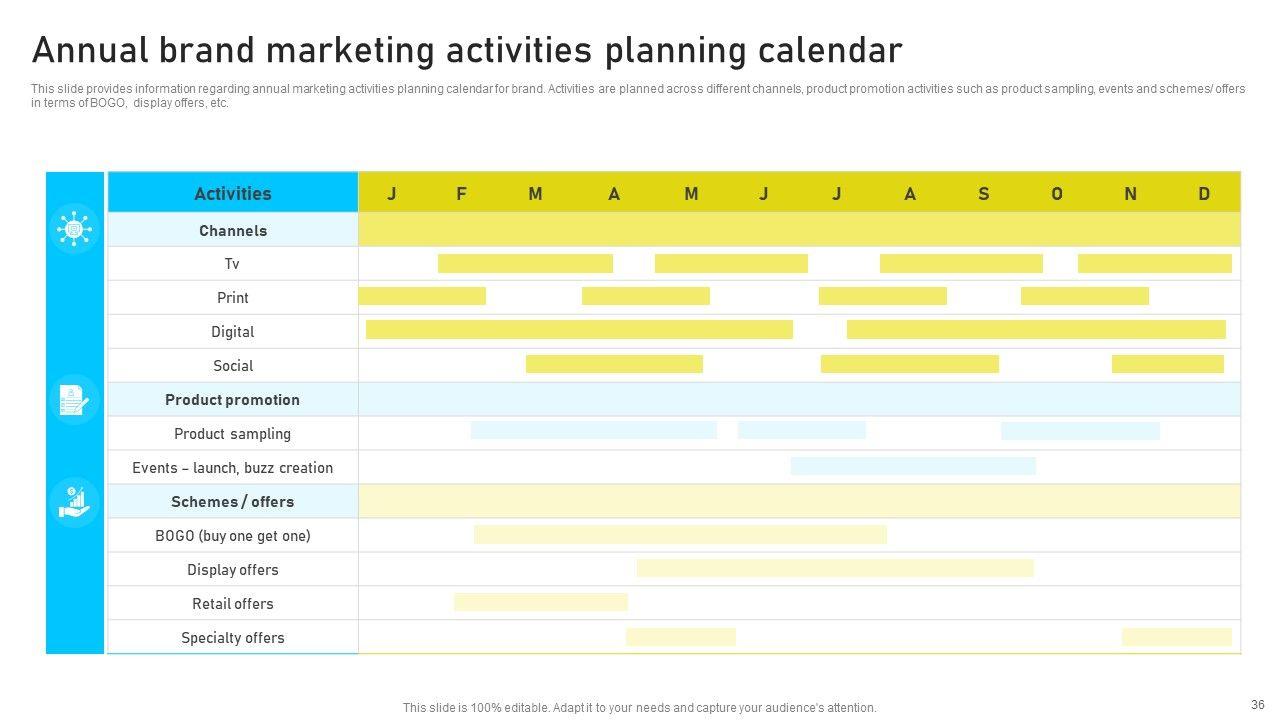This screenshot has height=720, width=1280.
Task: Click the Specialty offers label
Action: pyautogui.click(x=232, y=638)
